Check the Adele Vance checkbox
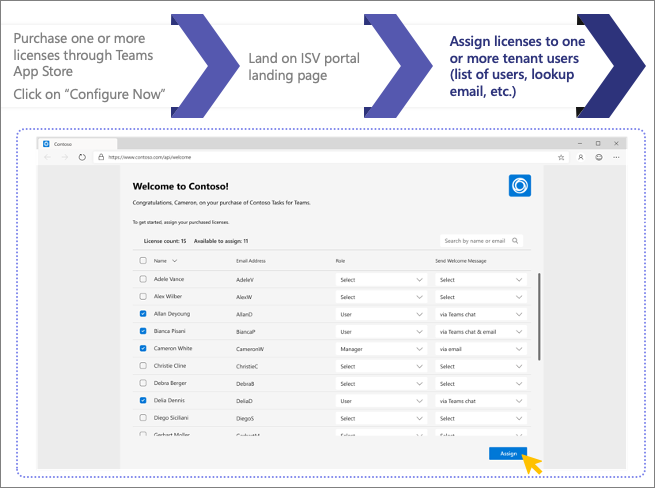The height and width of the screenshot is (488, 655). pos(143,279)
